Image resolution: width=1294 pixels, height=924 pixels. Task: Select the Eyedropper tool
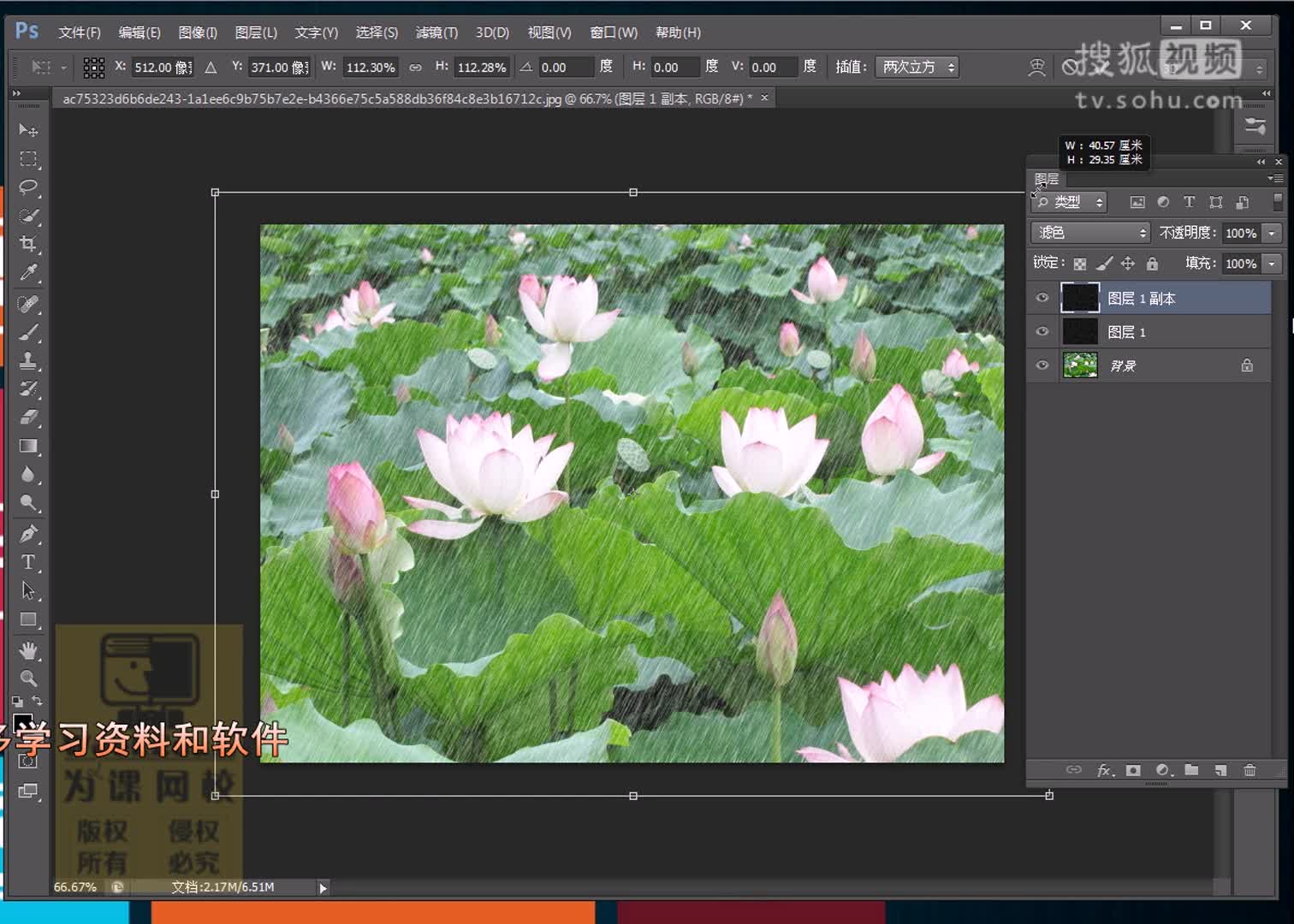(x=28, y=273)
